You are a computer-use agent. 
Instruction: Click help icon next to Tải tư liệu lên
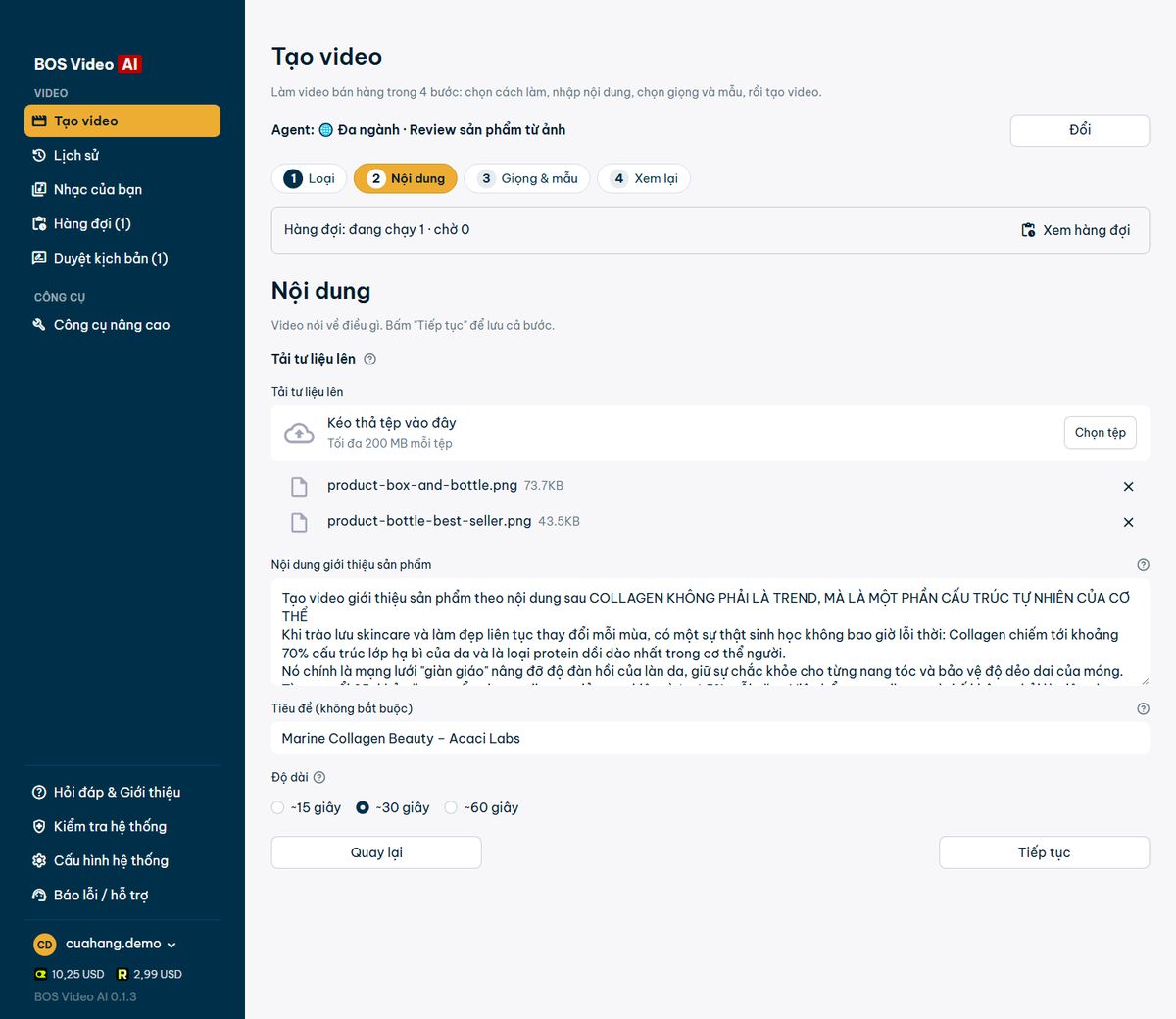coord(369,359)
